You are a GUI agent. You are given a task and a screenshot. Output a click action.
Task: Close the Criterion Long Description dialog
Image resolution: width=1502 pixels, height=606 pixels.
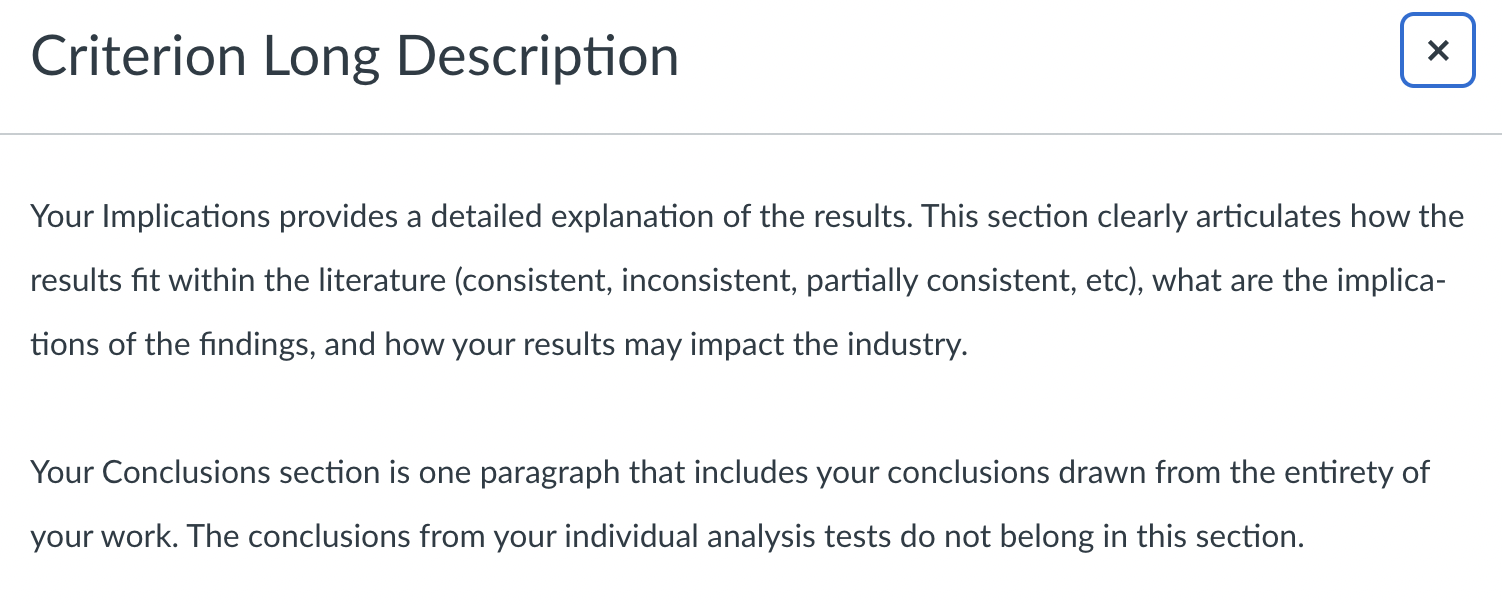[1437, 51]
